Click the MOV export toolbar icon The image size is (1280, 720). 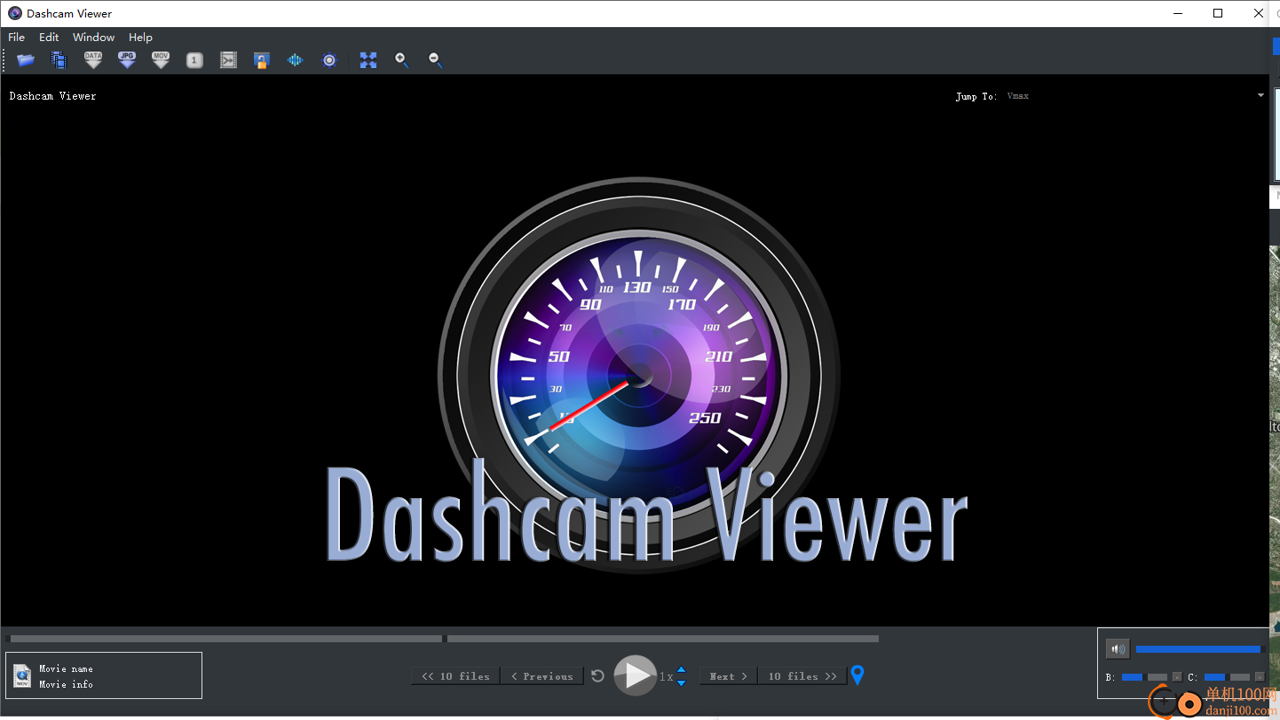point(161,60)
